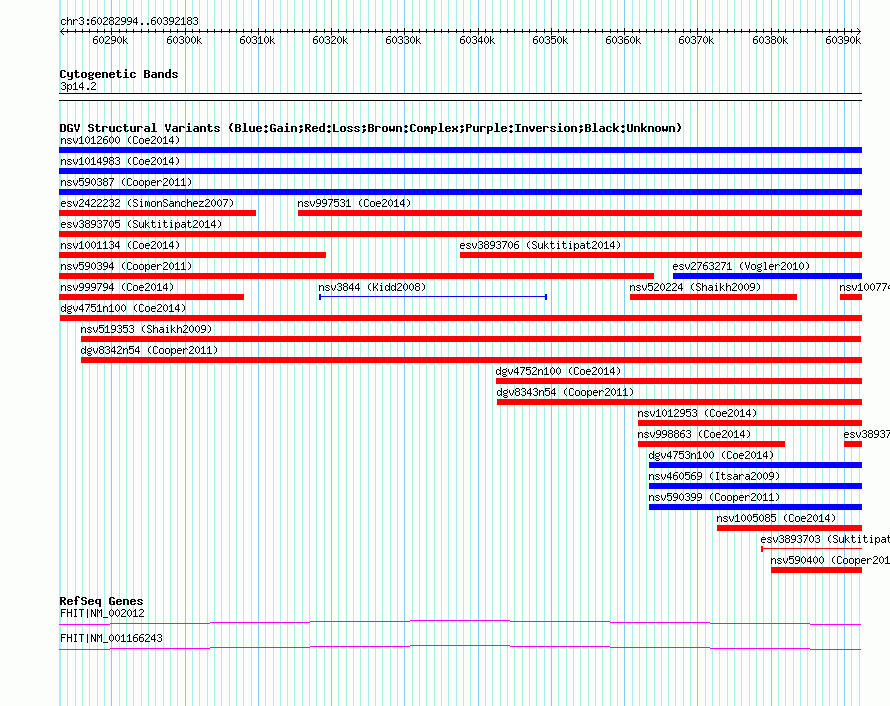This screenshot has height=706, width=890.
Task: Click the red bar under nsv999794
Action: 152,297
